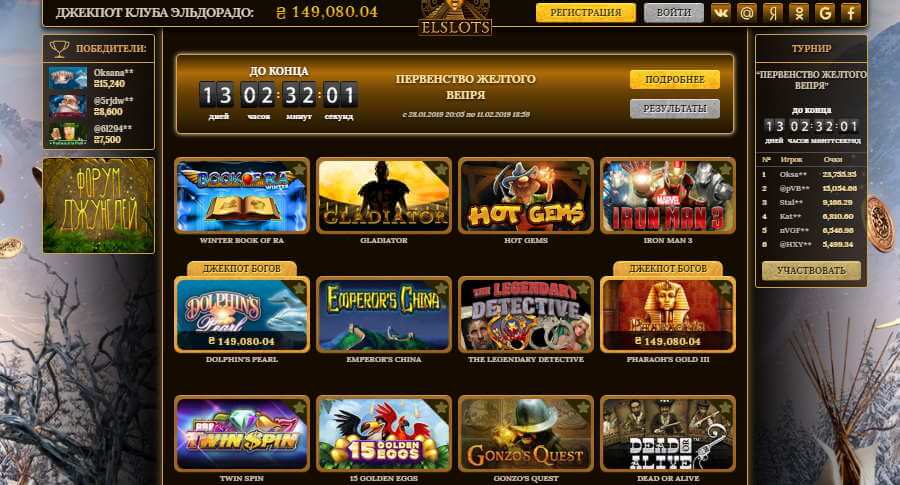Toggle favorite star on Gladiator game

441,169
